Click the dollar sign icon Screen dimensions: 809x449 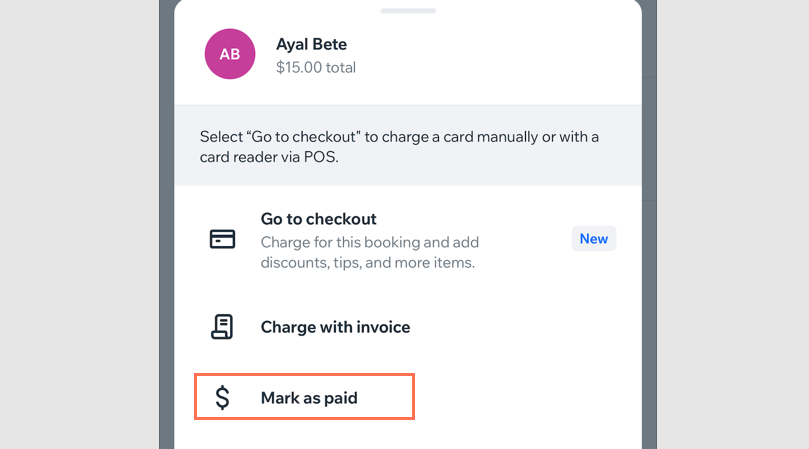(222, 398)
